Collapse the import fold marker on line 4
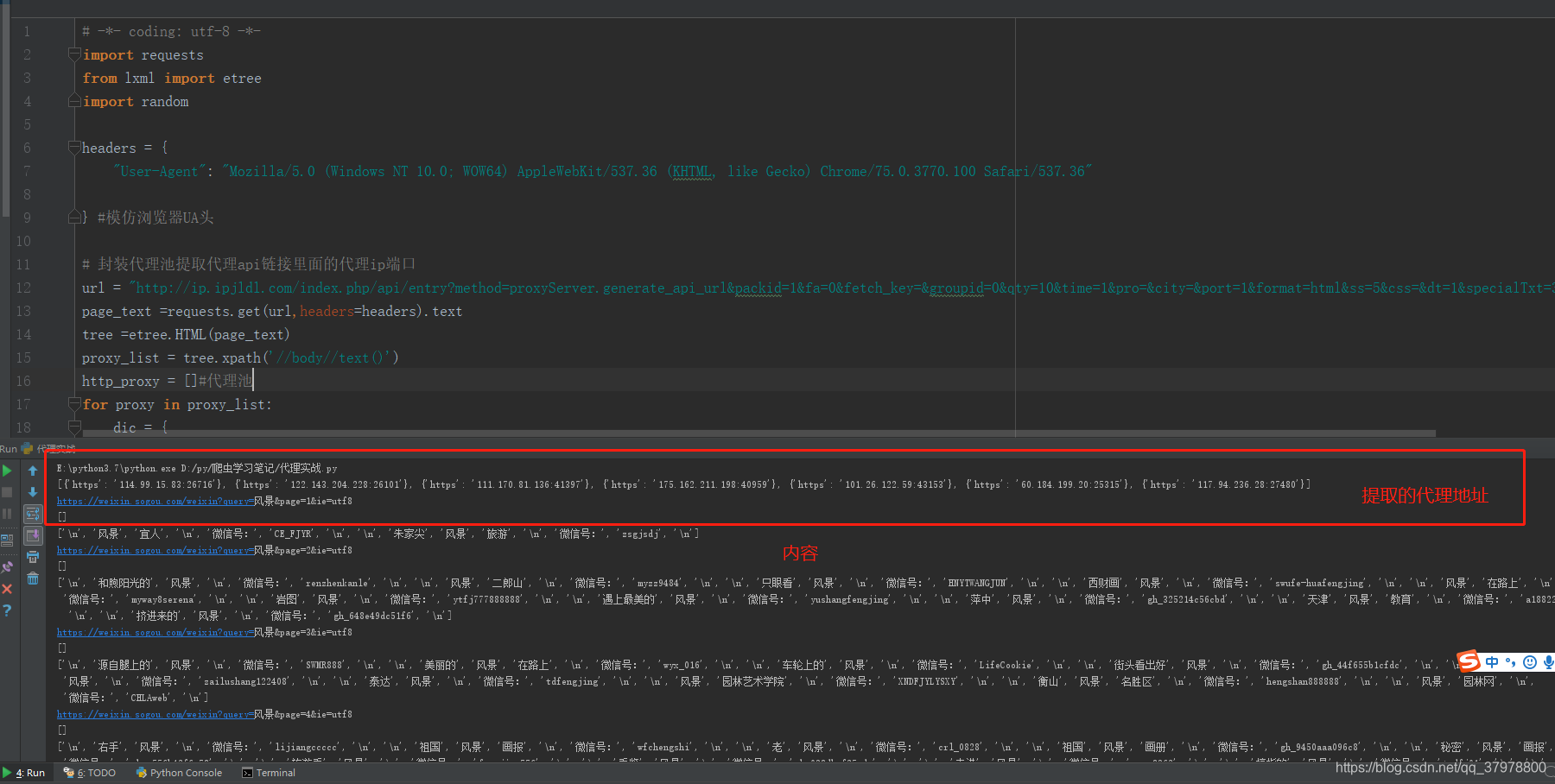 coord(74,101)
